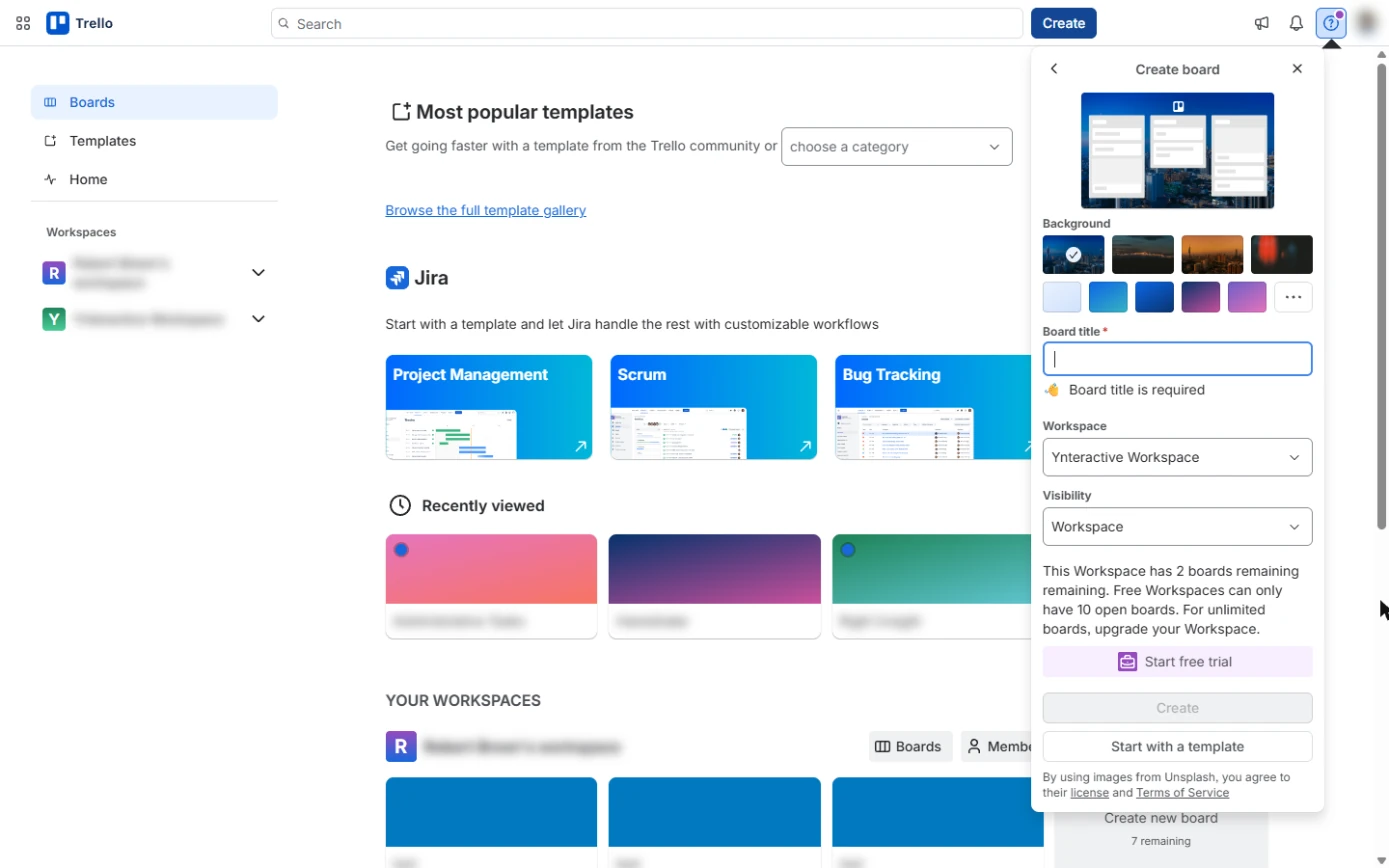Screen dimensions: 1389x868
Task: Click the disabled Create board button
Action: (1177, 708)
